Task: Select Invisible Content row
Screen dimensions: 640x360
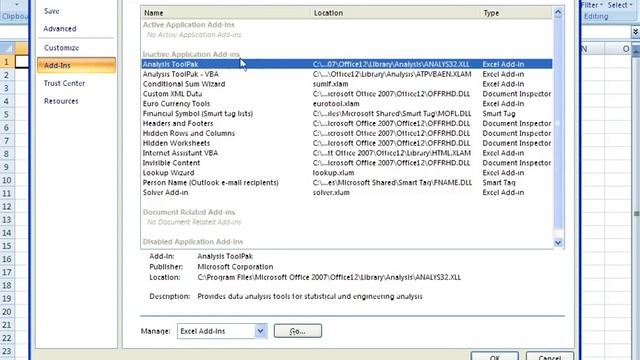Action: tap(347, 163)
